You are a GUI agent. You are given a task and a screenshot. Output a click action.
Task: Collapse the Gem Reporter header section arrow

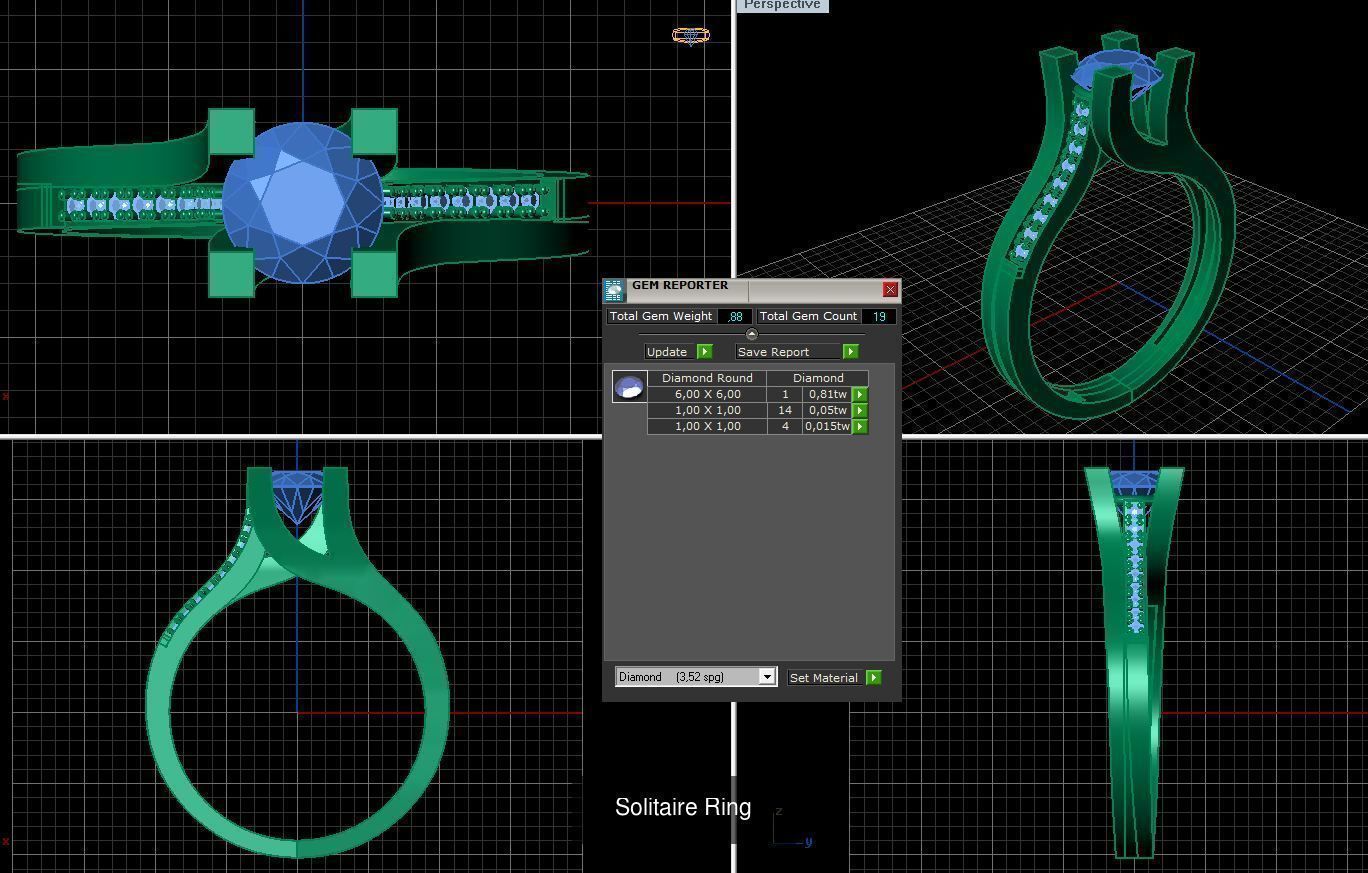[x=752, y=334]
